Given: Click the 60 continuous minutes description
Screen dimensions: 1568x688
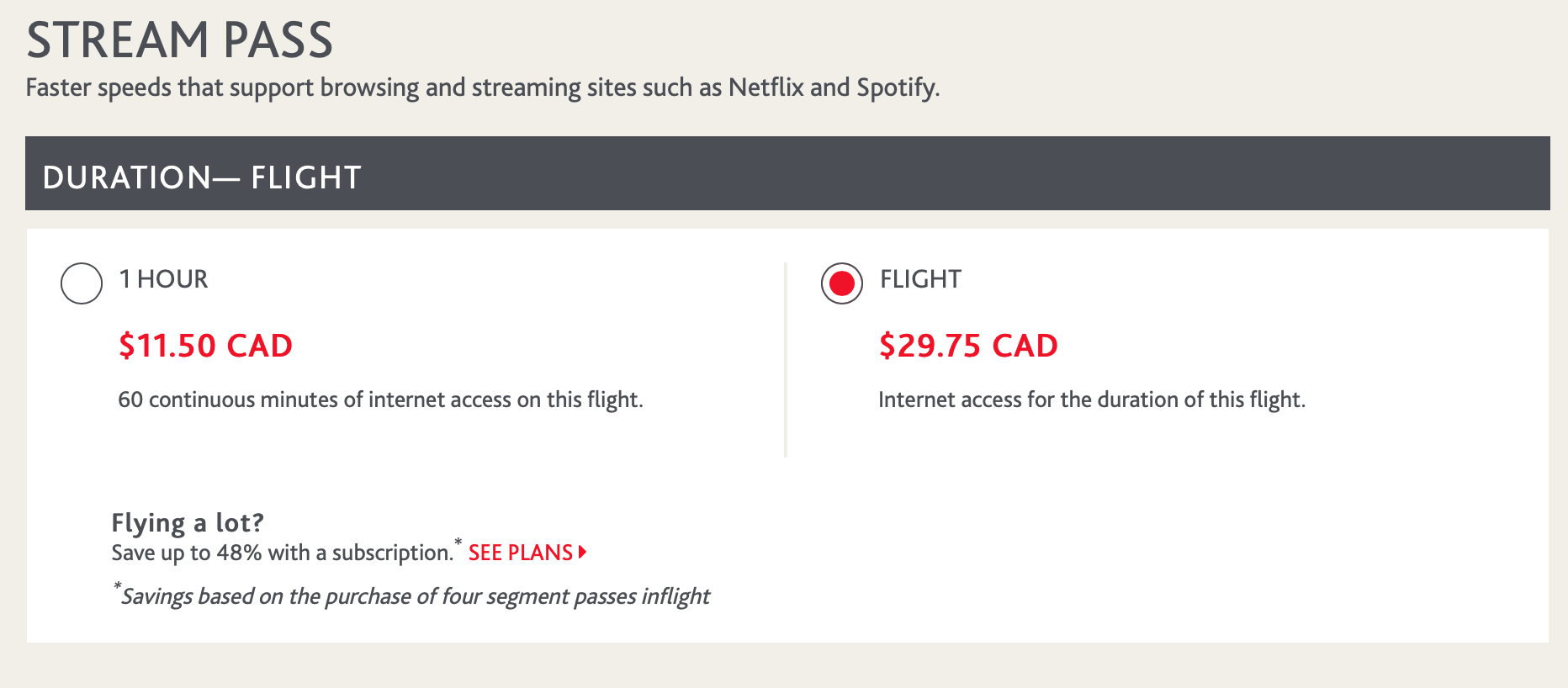Looking at the screenshot, I should [380, 400].
